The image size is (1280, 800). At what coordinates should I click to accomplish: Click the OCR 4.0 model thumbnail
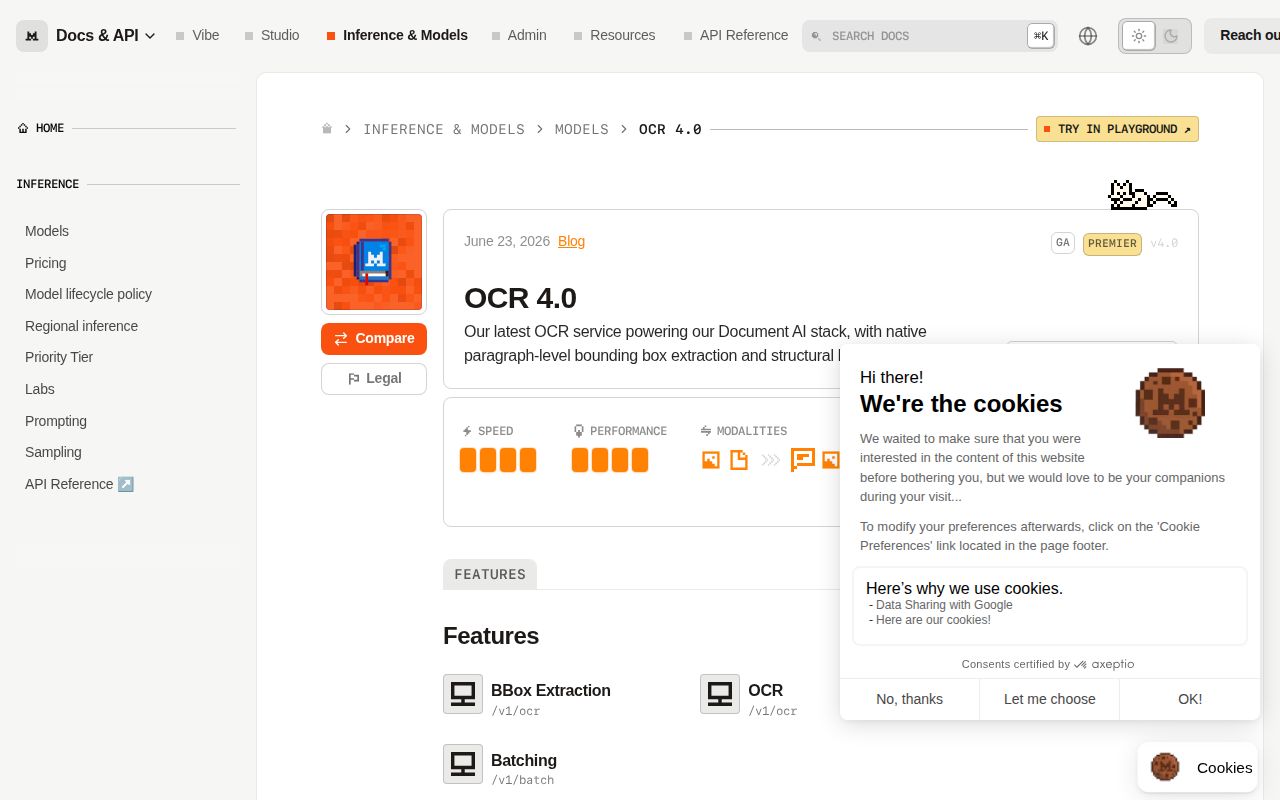pyautogui.click(x=374, y=262)
